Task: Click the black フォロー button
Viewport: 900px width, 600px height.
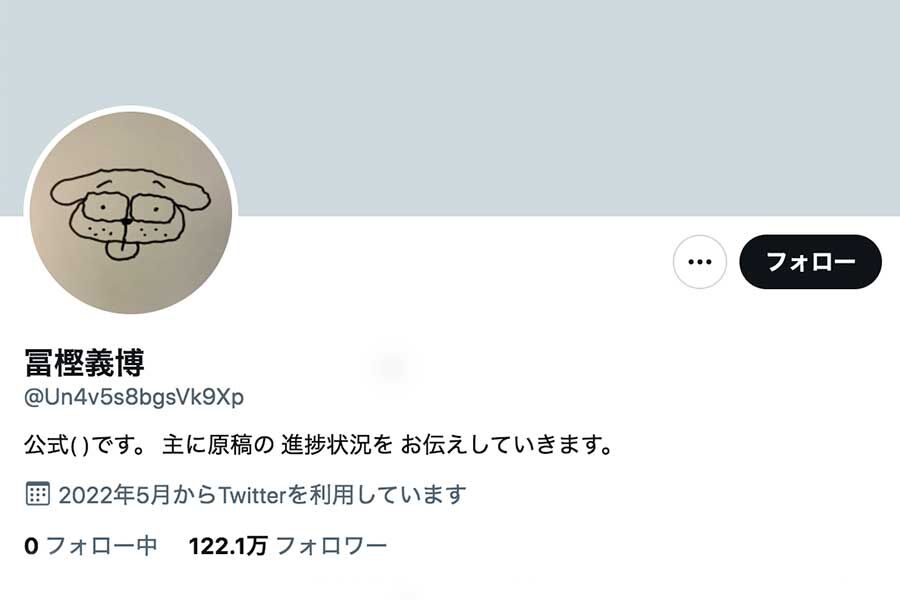Action: coord(810,262)
